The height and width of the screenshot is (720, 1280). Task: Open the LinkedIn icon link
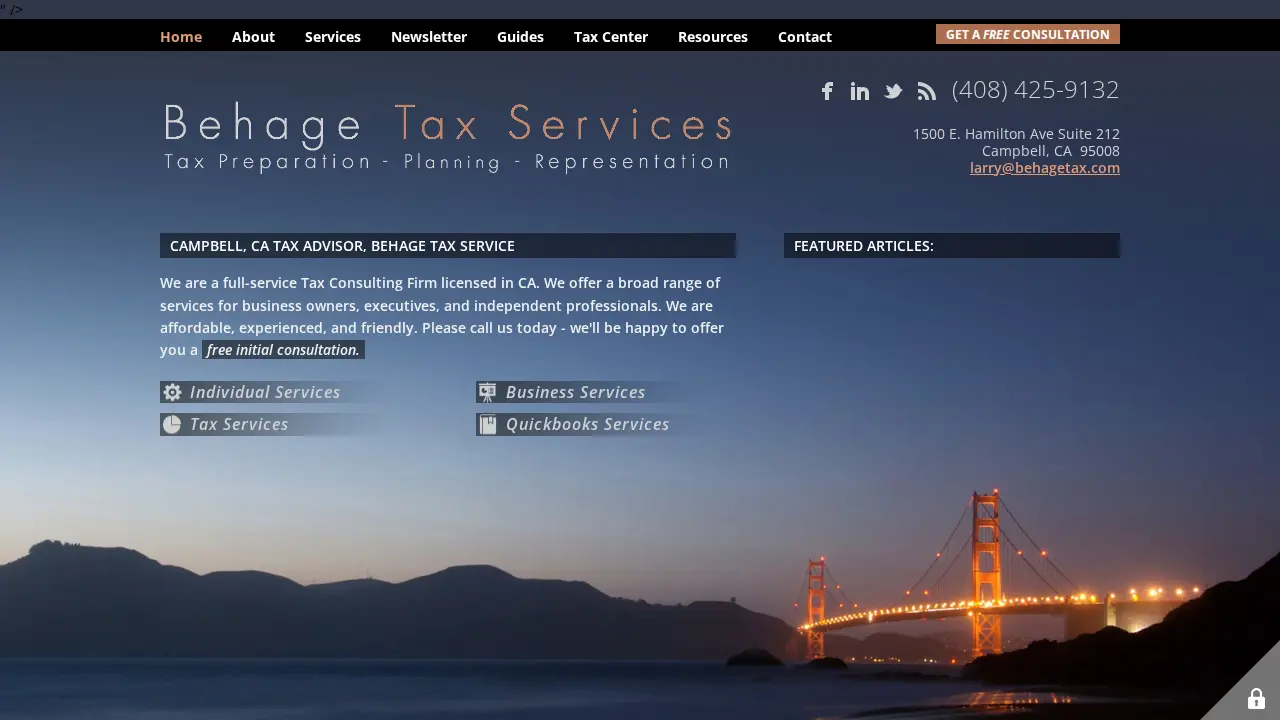(x=860, y=91)
